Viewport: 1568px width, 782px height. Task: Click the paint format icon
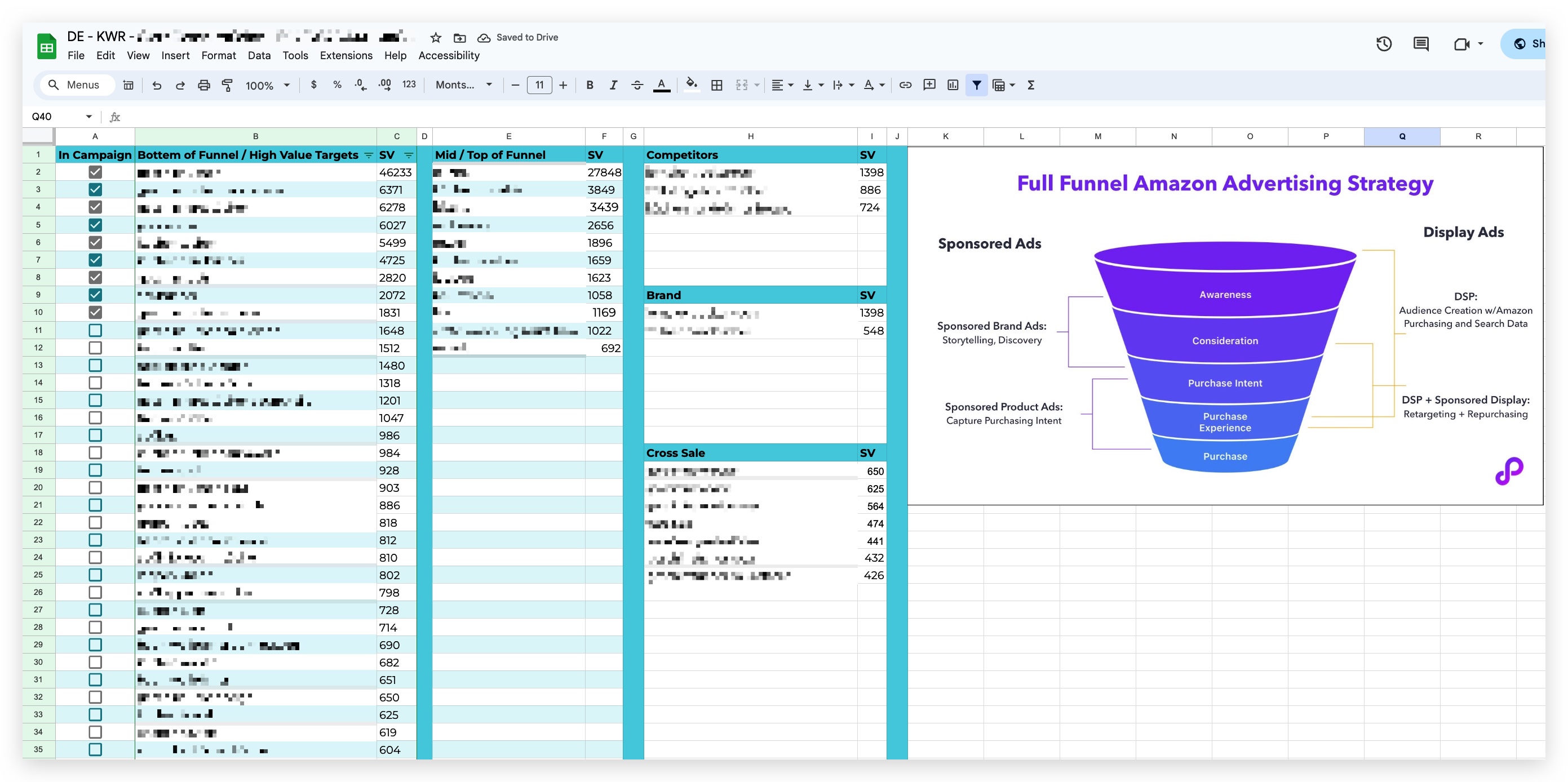(x=227, y=85)
